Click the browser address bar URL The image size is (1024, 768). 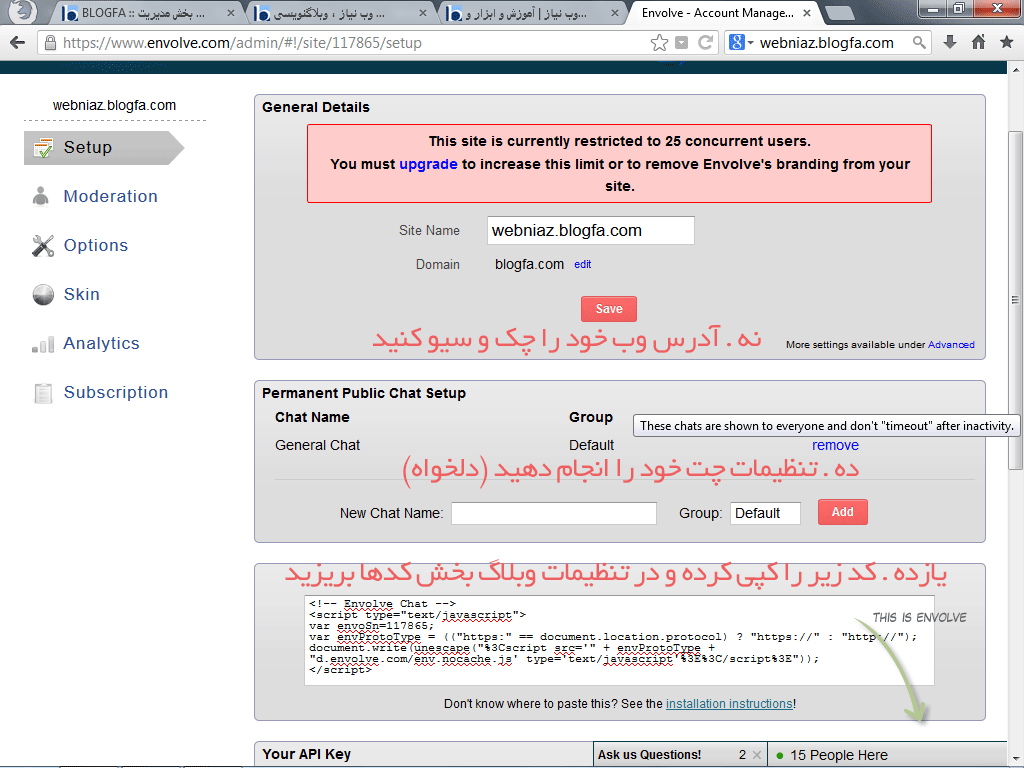pos(242,43)
